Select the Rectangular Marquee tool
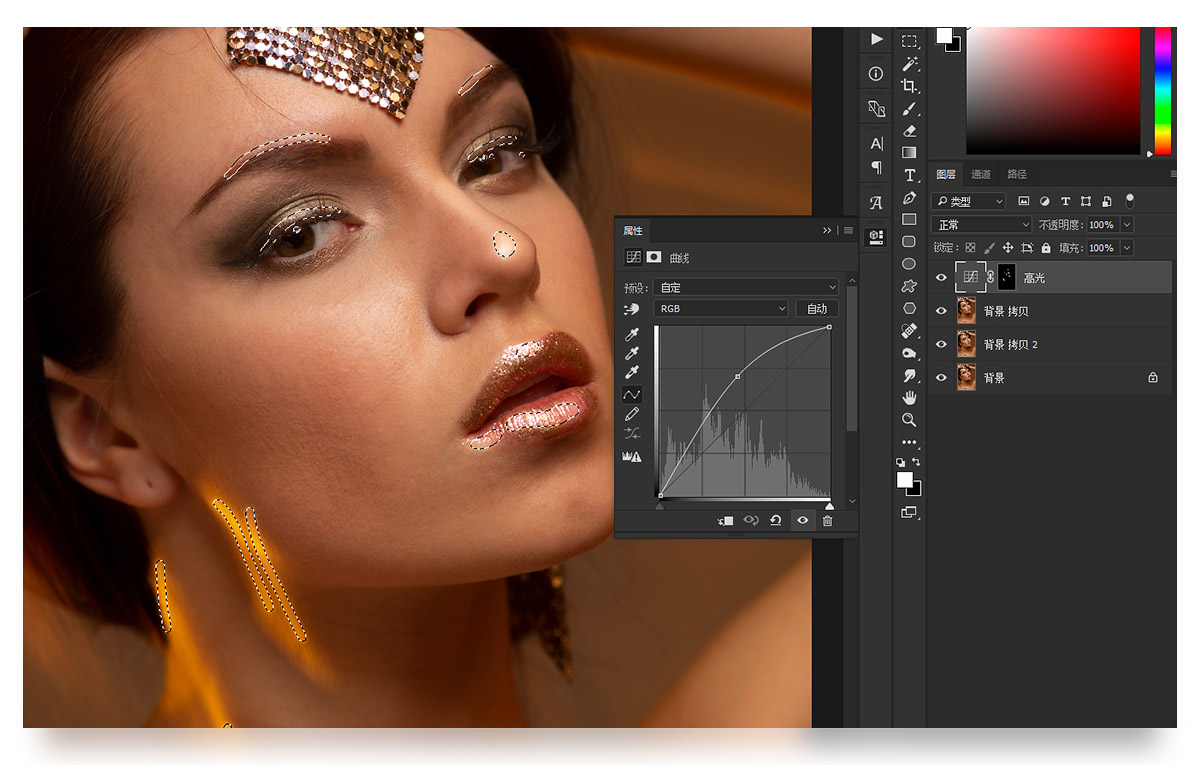The image size is (1200, 765). (x=909, y=42)
